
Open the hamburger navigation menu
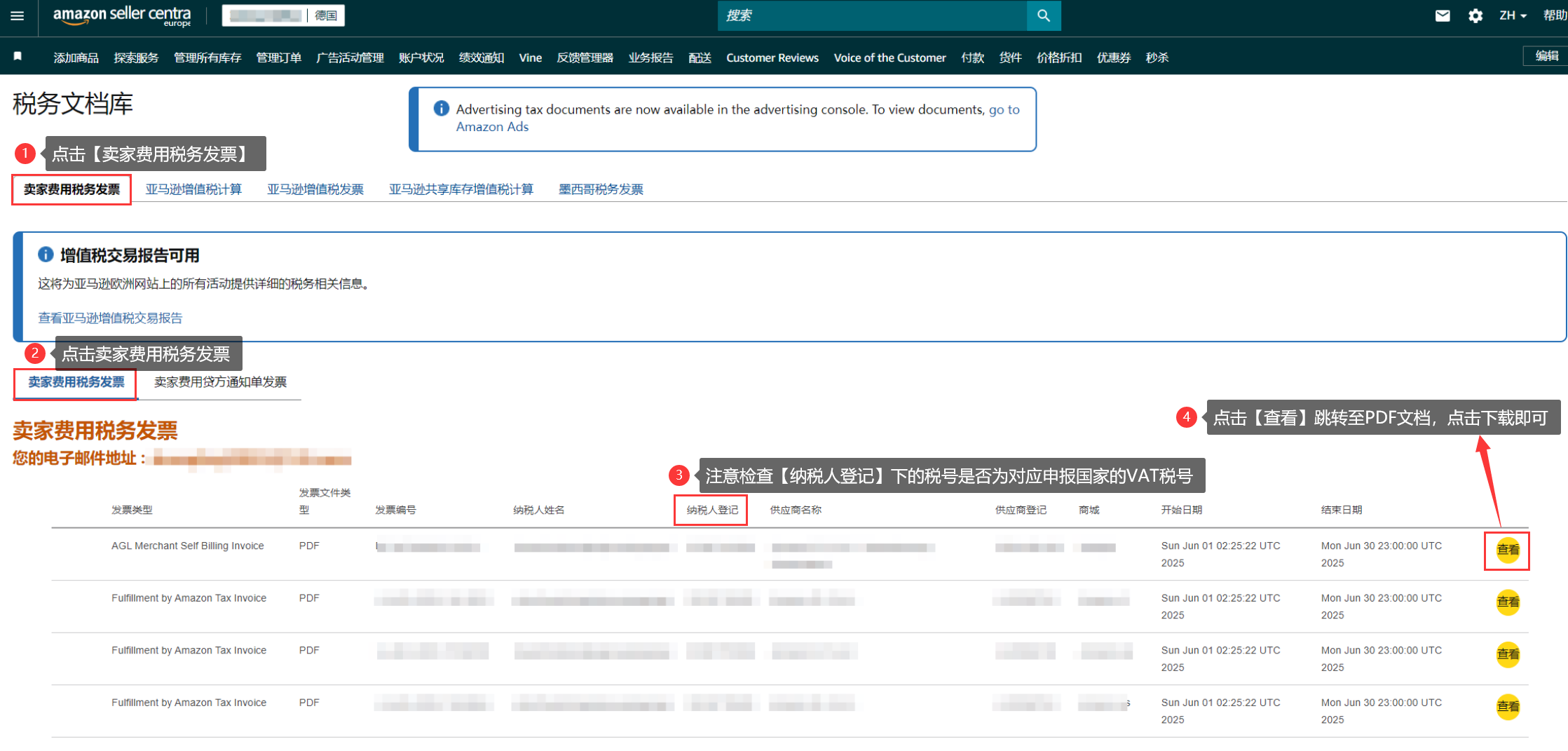pyautogui.click(x=18, y=15)
